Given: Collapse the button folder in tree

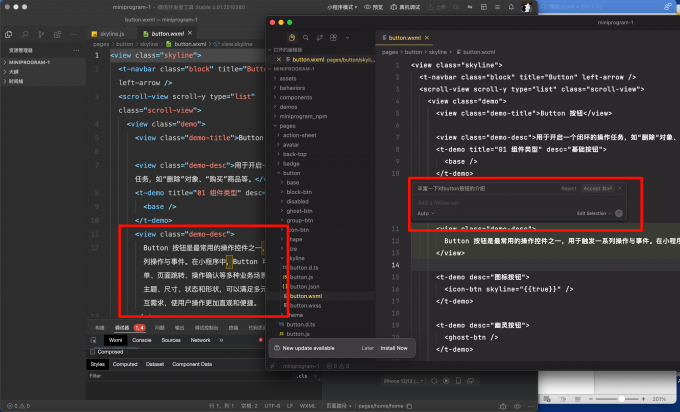Looking at the screenshot, I should (x=291, y=173).
